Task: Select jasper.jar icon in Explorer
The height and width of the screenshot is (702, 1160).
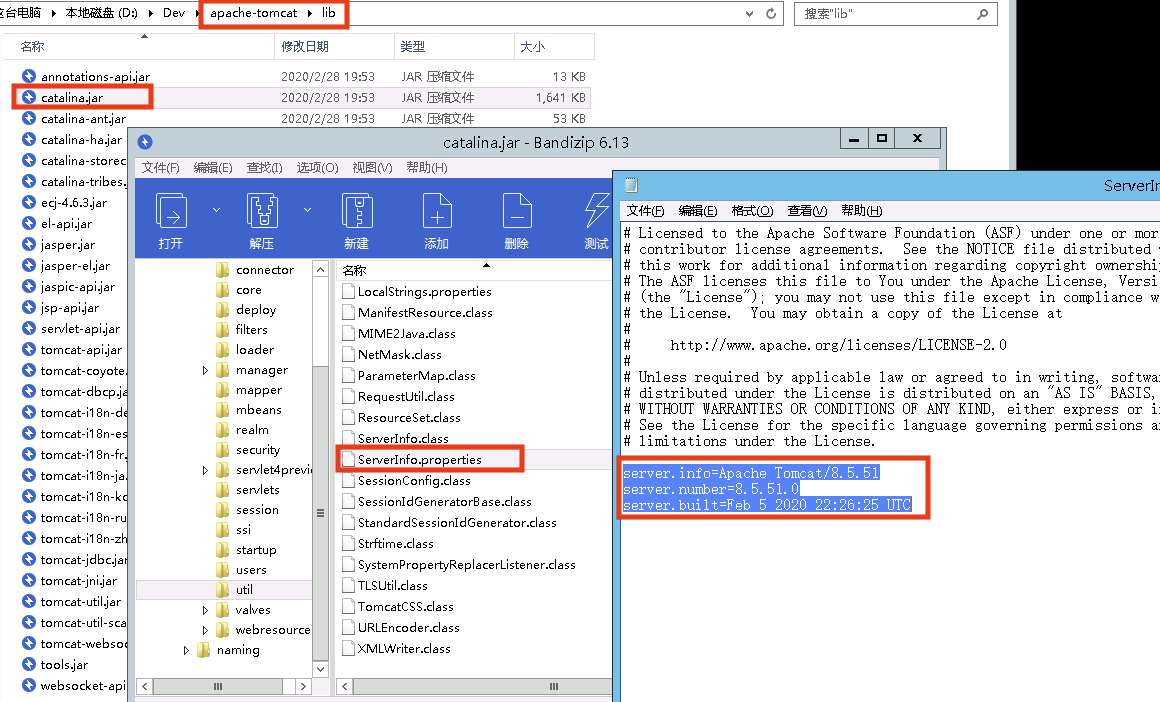Action: pos(29,244)
